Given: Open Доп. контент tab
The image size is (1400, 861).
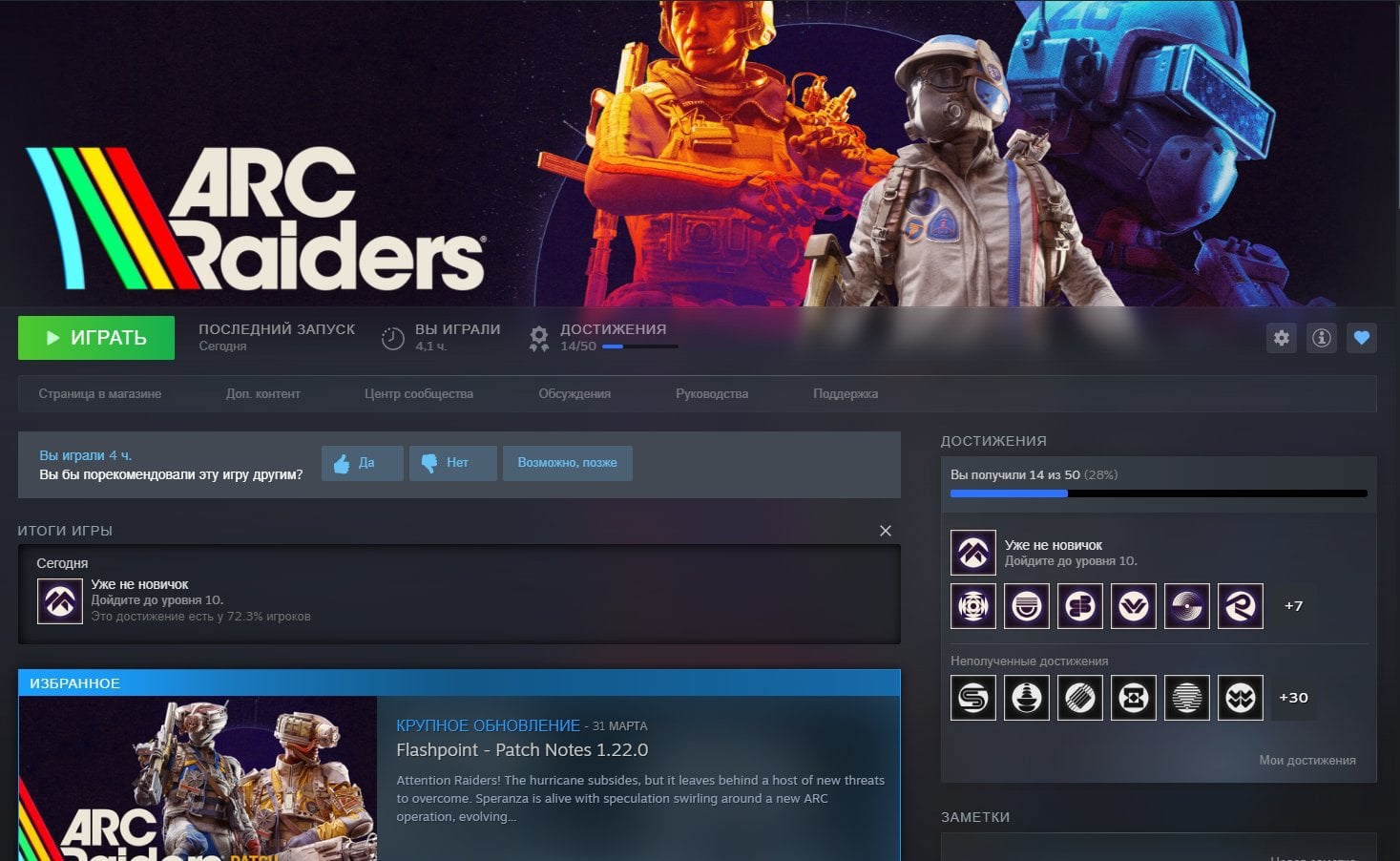Looking at the screenshot, I should (x=263, y=393).
